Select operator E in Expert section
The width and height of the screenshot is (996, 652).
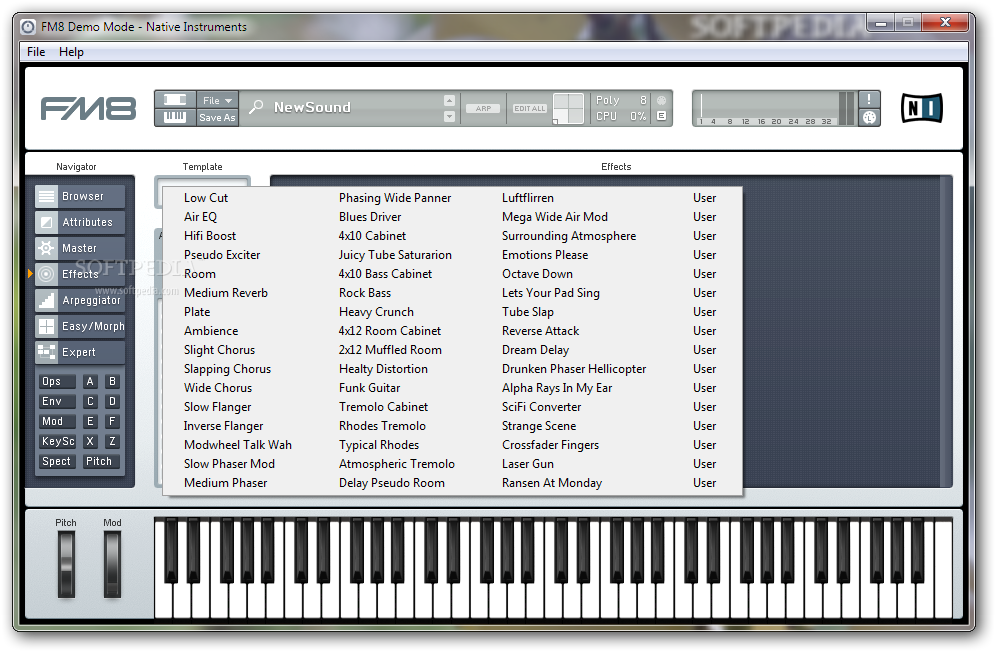pos(90,421)
